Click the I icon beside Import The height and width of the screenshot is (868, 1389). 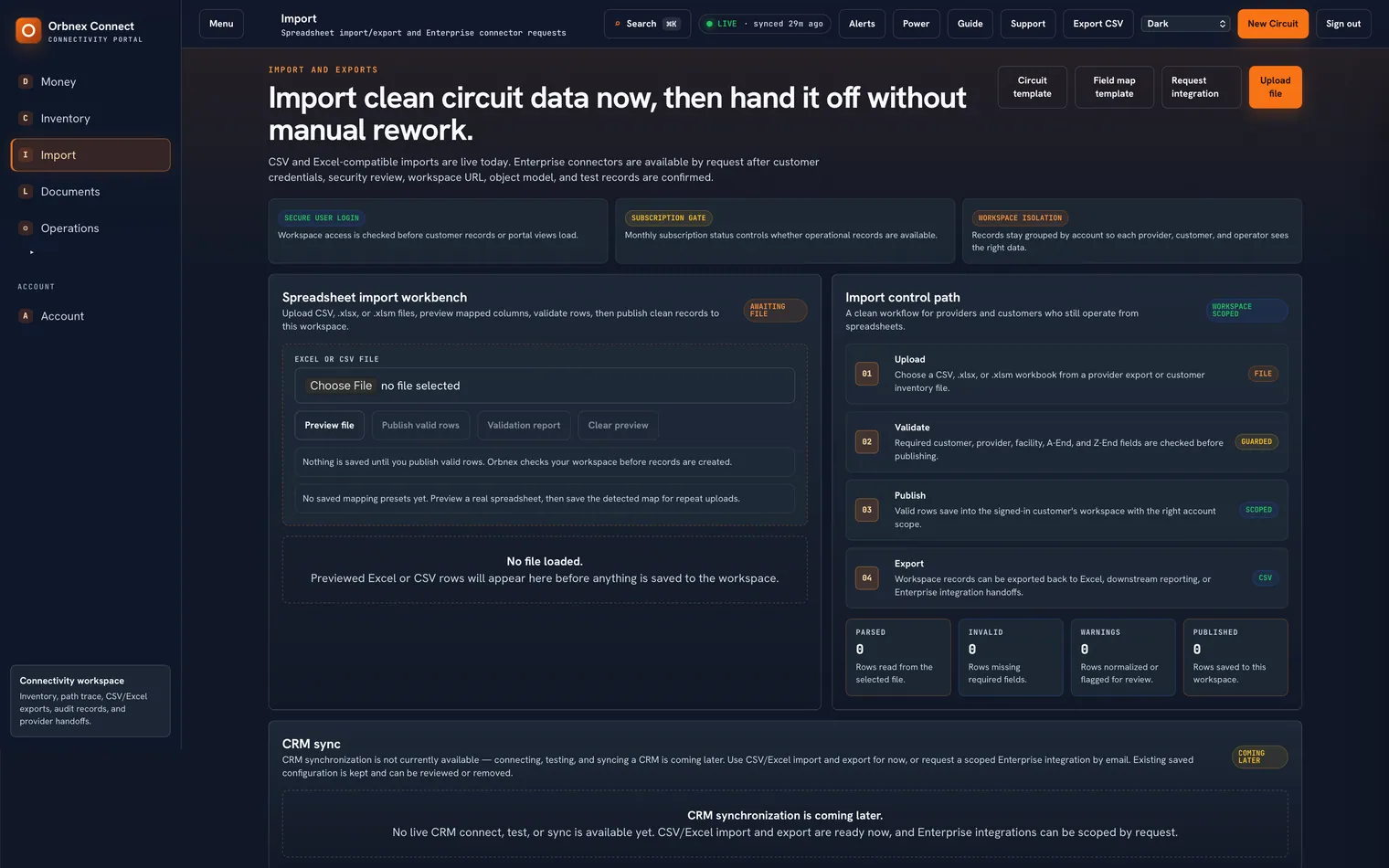(x=26, y=154)
